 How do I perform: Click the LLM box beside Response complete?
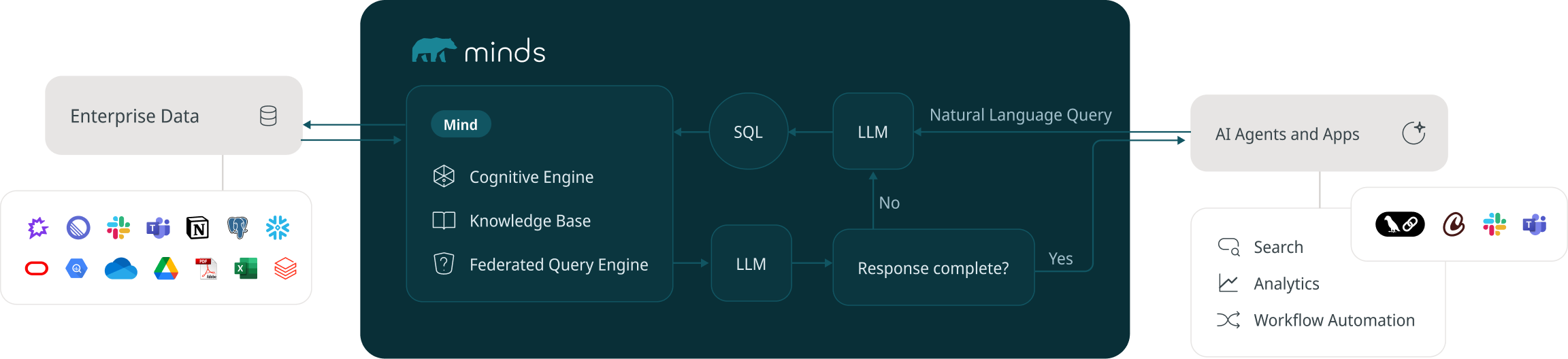(x=751, y=264)
